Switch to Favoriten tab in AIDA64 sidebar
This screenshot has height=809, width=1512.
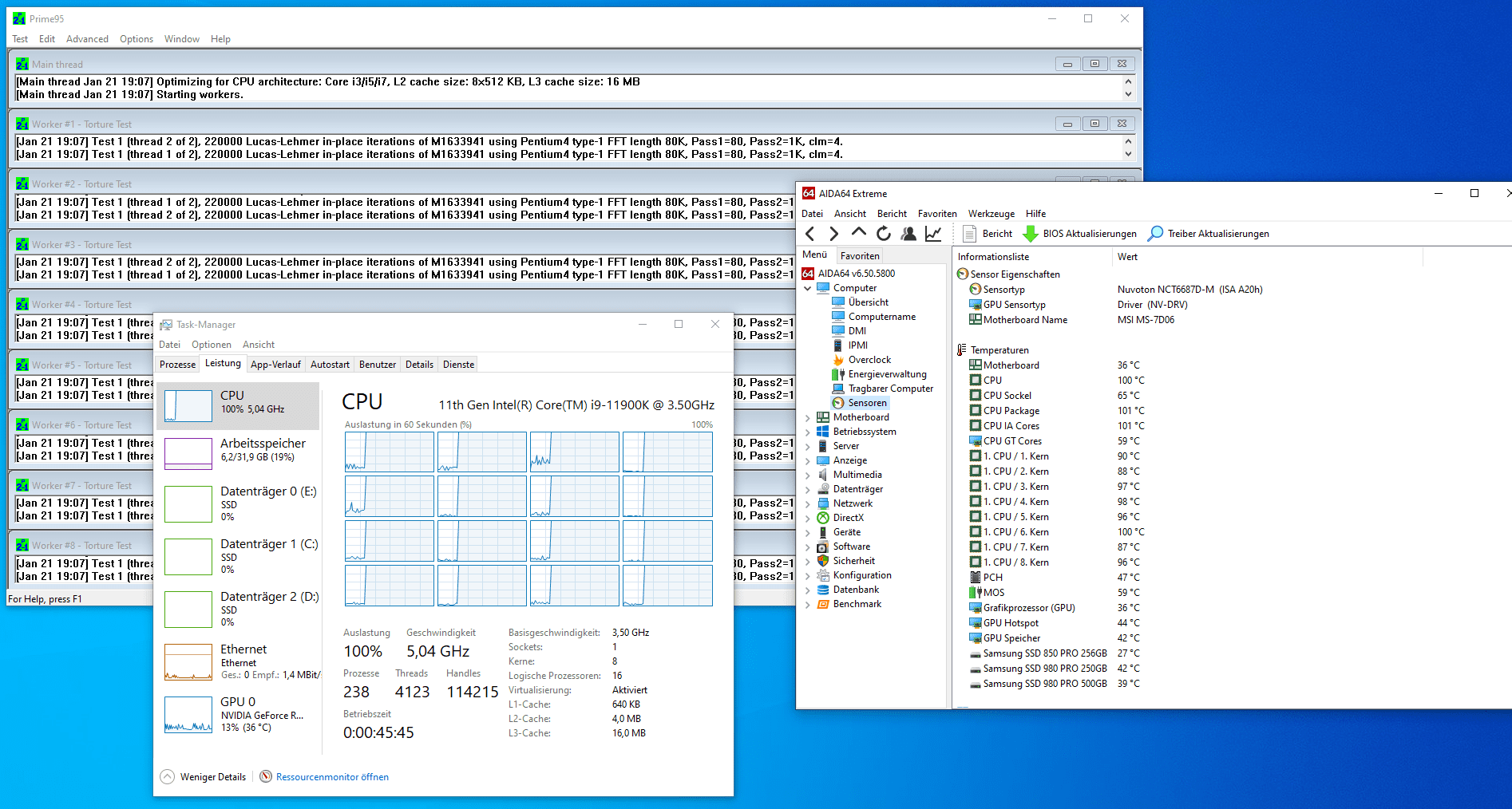click(860, 256)
